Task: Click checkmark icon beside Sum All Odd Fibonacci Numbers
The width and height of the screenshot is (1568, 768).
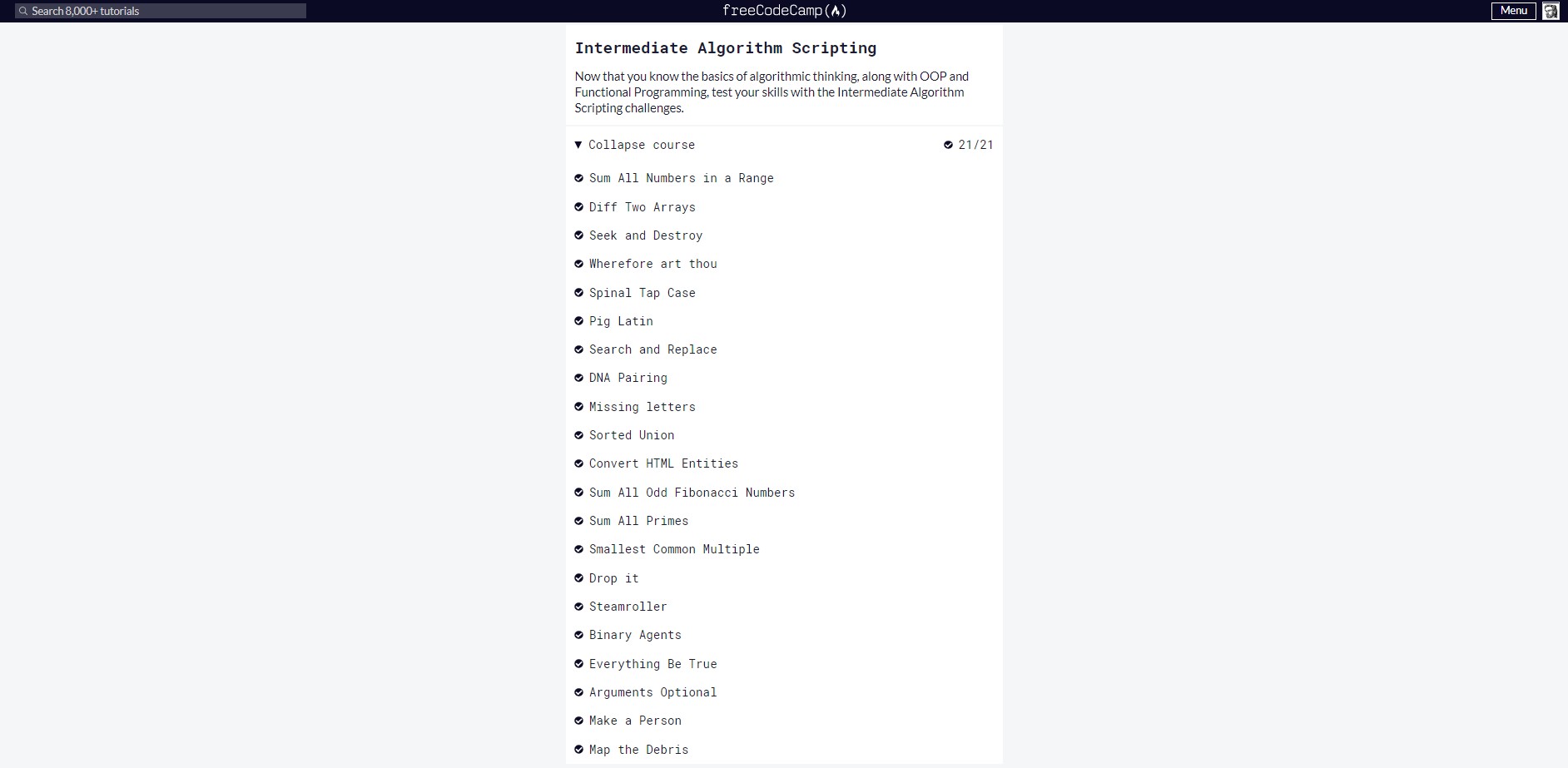Action: click(x=578, y=493)
